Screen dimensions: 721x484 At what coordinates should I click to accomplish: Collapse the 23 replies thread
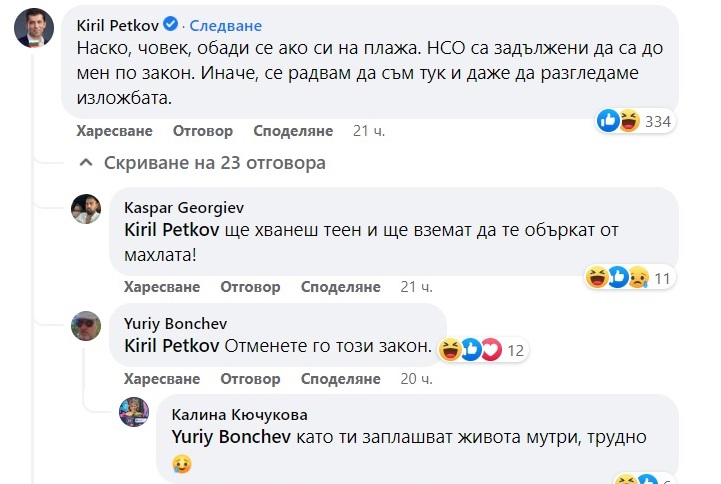(x=202, y=162)
